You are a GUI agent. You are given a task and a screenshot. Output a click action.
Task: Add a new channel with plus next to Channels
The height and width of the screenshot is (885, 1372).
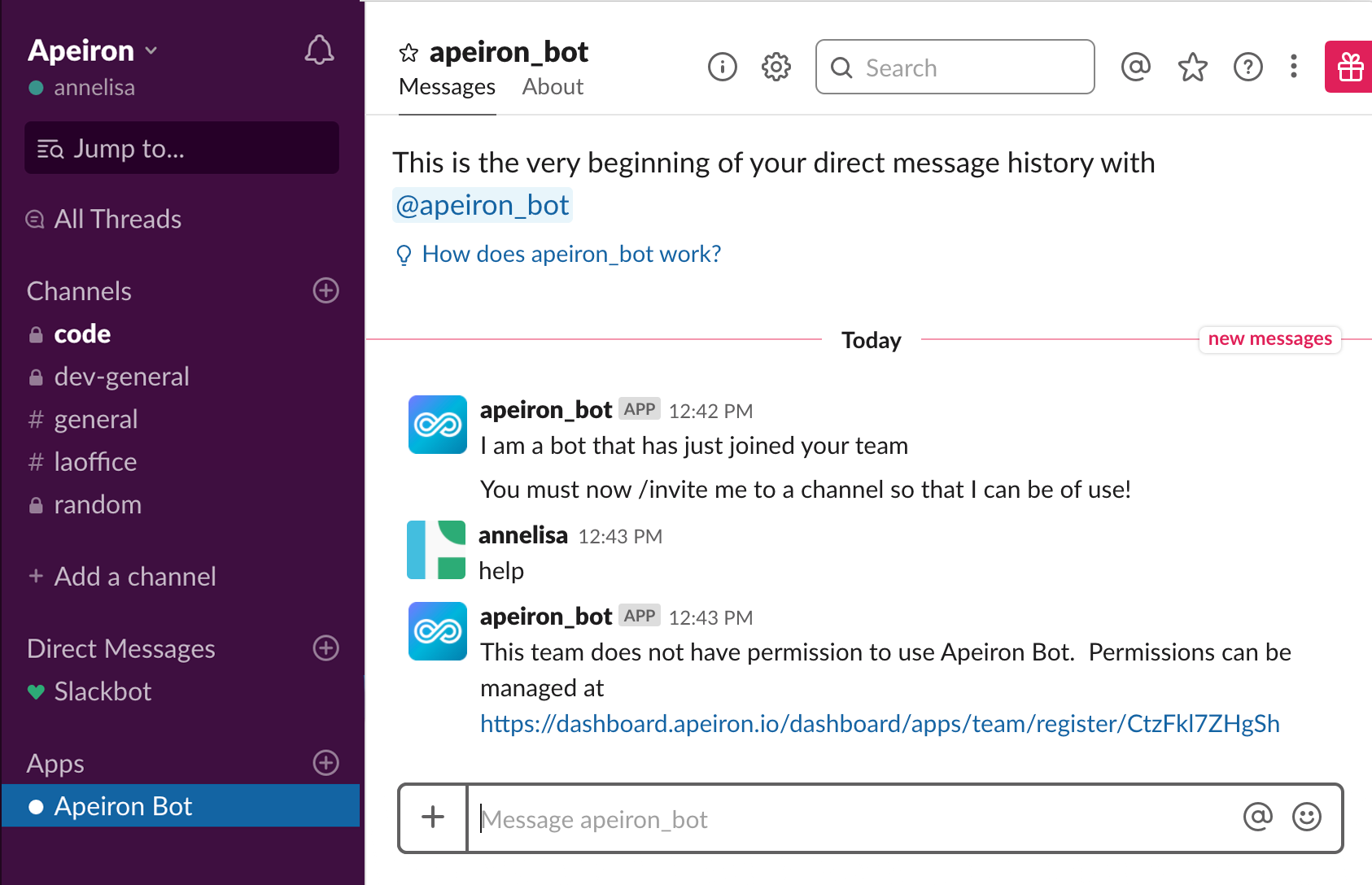tap(326, 290)
